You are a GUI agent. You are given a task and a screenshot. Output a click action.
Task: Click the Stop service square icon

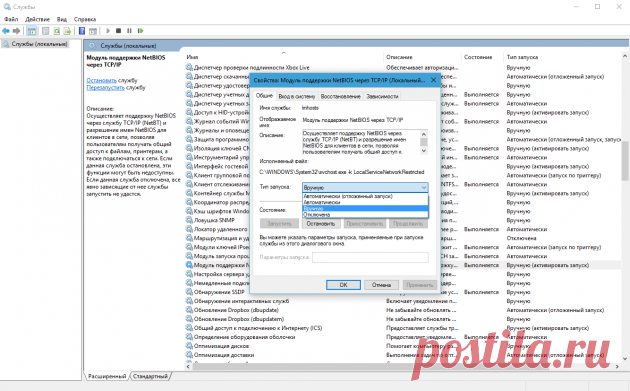[119, 31]
